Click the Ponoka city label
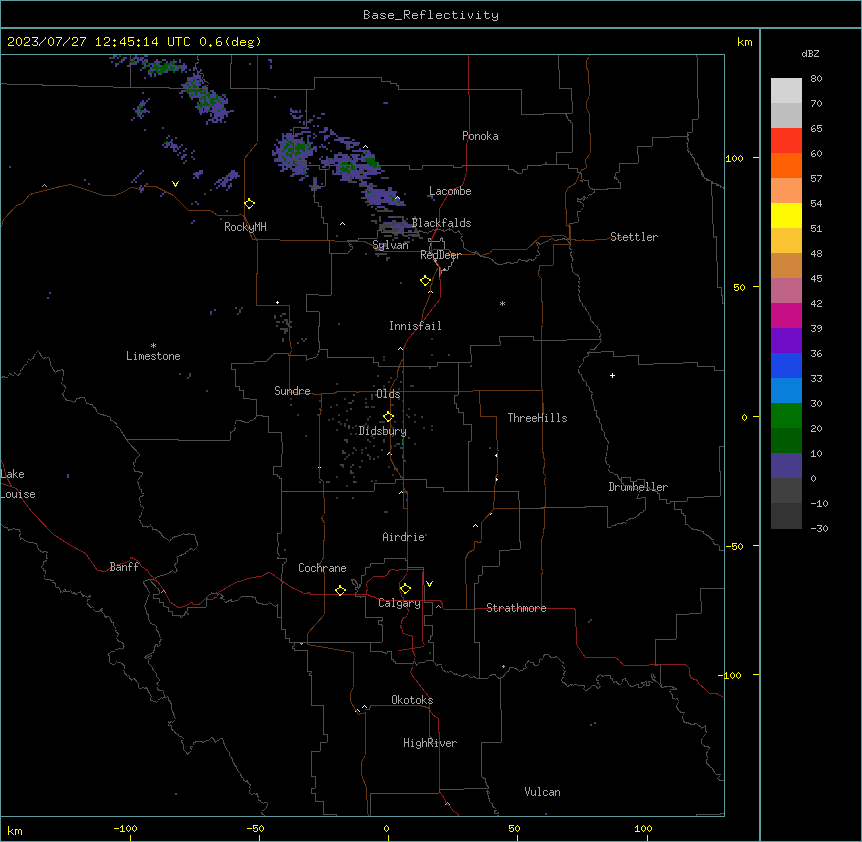The width and height of the screenshot is (862, 842). [480, 136]
